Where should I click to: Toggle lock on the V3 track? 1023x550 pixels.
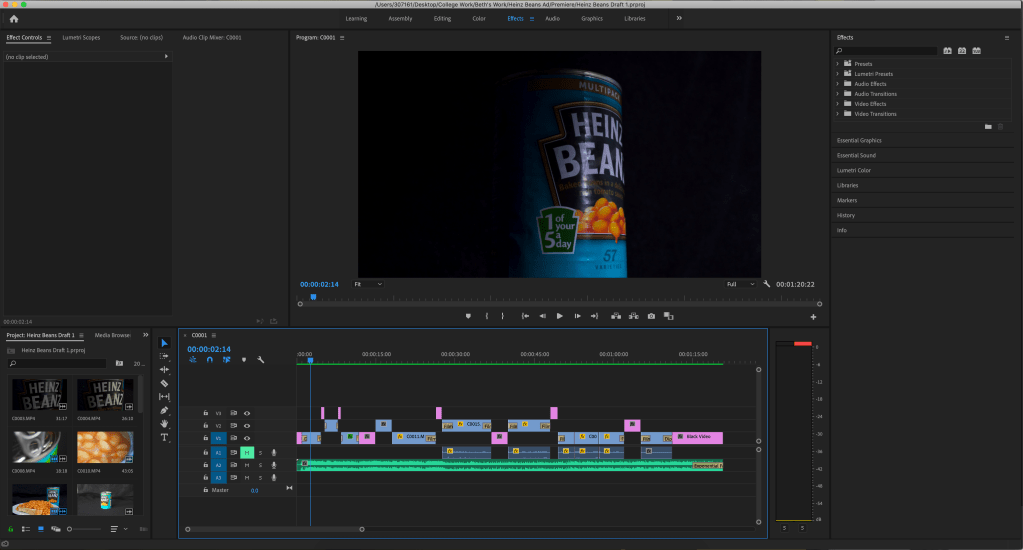(x=206, y=412)
